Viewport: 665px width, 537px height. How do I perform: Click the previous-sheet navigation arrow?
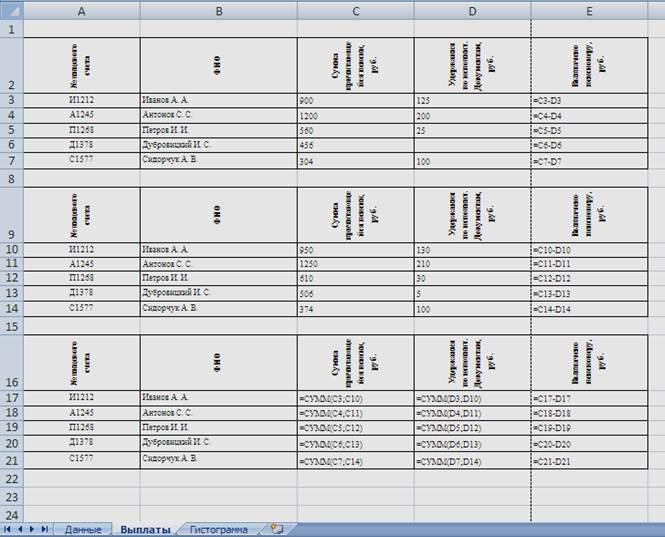tap(20, 528)
